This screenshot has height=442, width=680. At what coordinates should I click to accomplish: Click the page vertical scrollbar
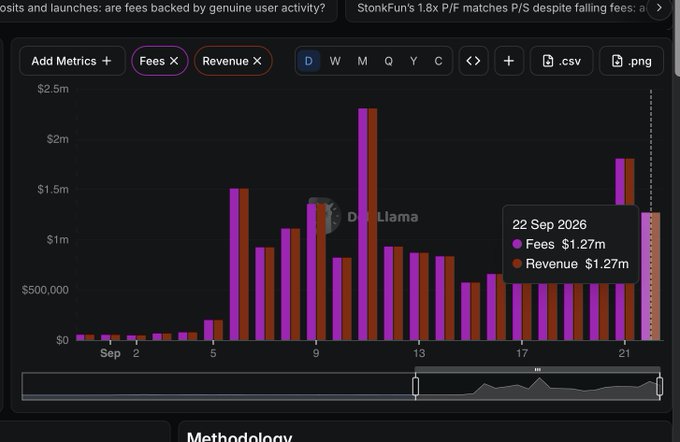677,38
